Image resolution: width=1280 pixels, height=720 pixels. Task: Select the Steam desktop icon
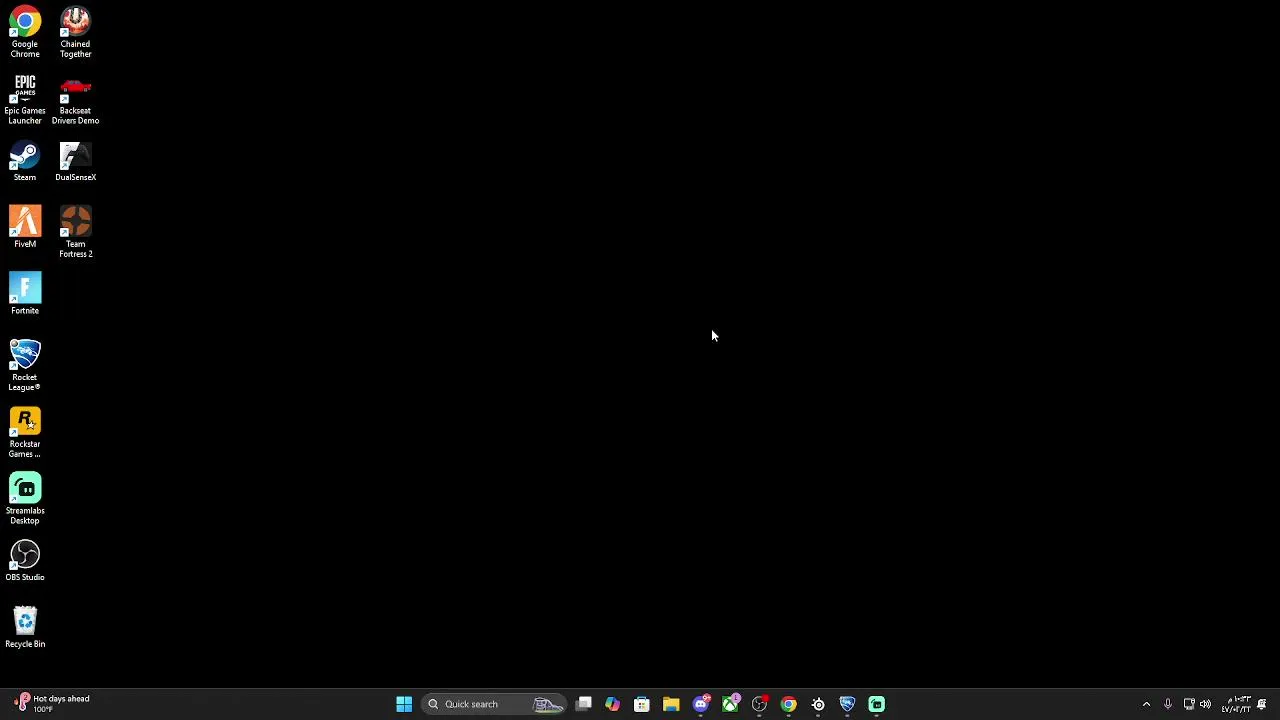(25, 161)
